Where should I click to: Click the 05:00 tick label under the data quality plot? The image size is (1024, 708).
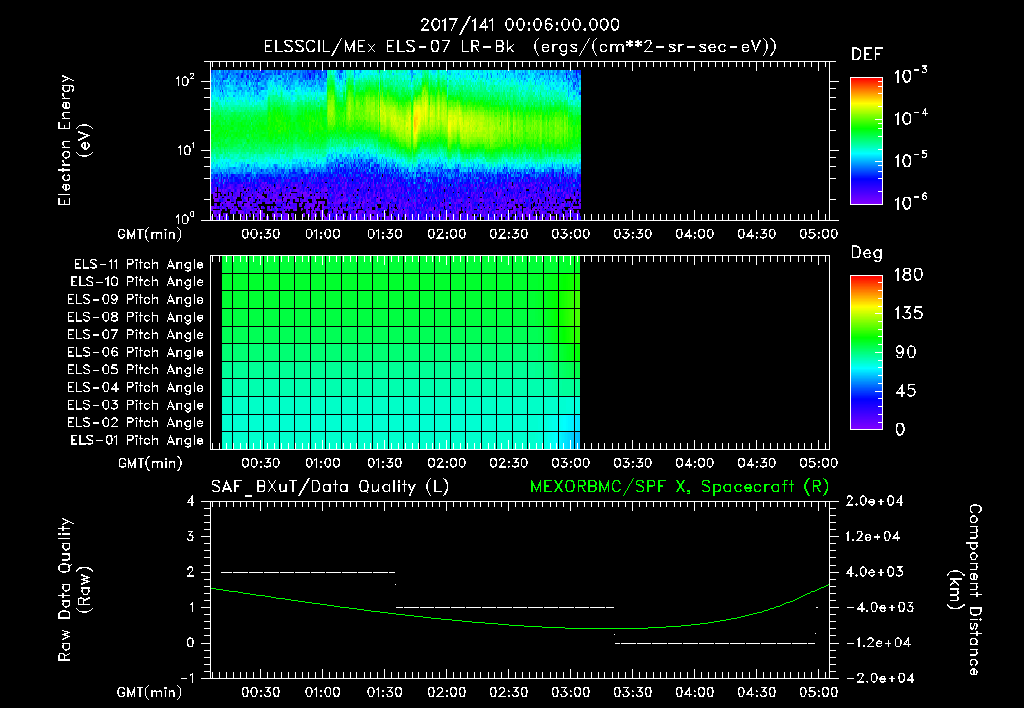[818, 692]
